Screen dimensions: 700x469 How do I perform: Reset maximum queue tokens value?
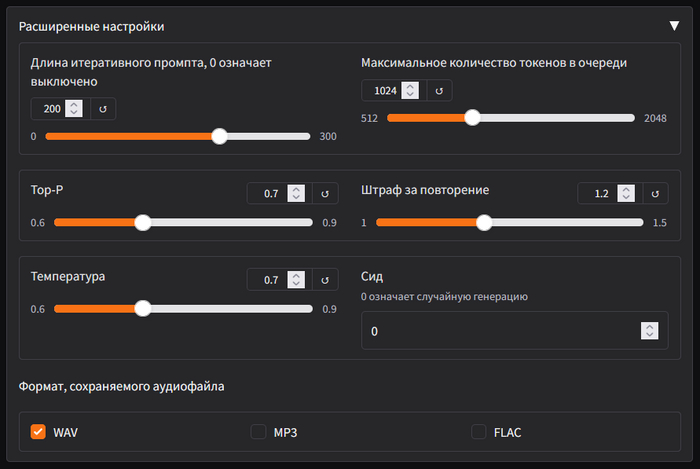439,91
